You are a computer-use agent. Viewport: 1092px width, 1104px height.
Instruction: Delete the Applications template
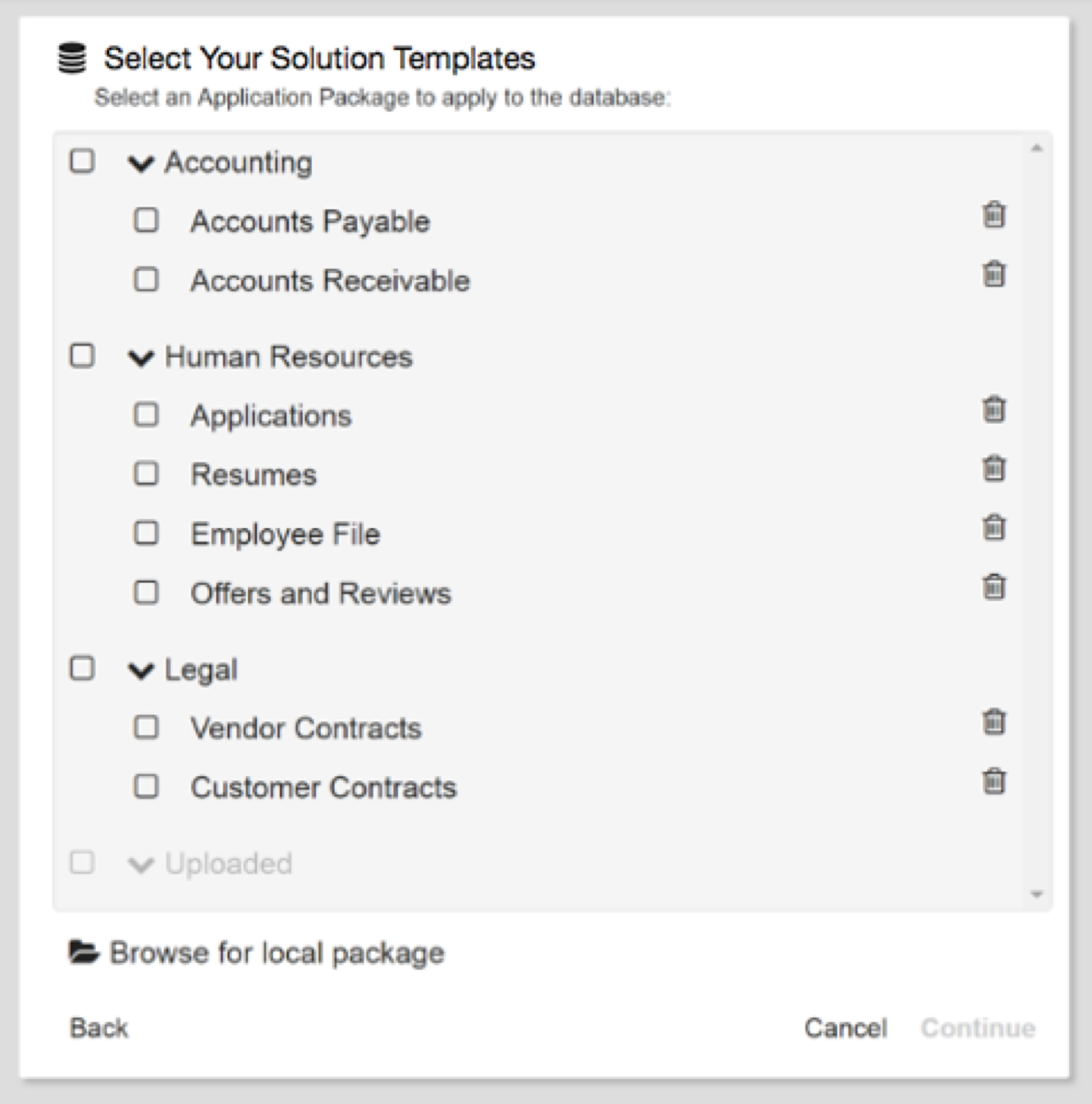pyautogui.click(x=994, y=409)
